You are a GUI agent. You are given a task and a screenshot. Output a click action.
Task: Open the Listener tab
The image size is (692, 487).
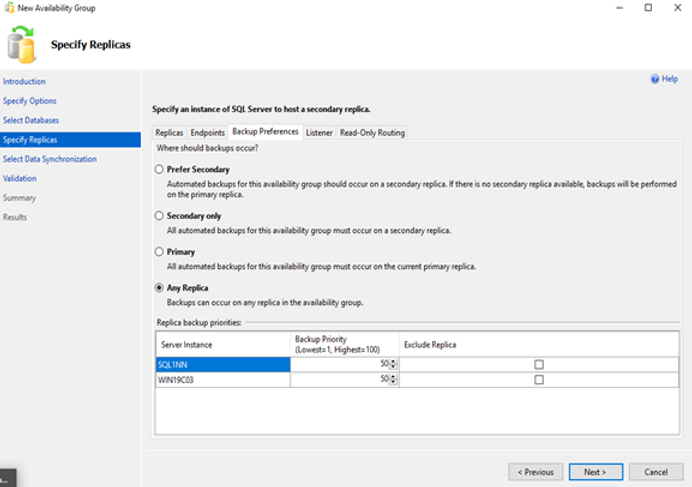tap(319, 132)
